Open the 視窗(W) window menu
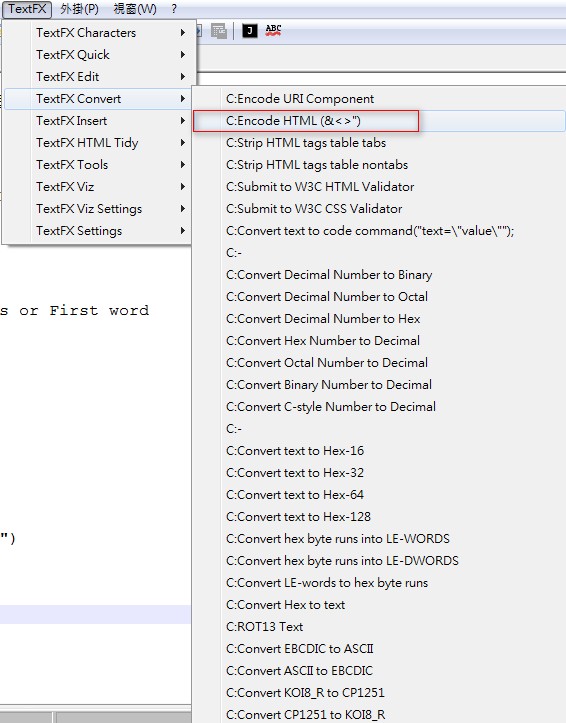 coord(135,9)
